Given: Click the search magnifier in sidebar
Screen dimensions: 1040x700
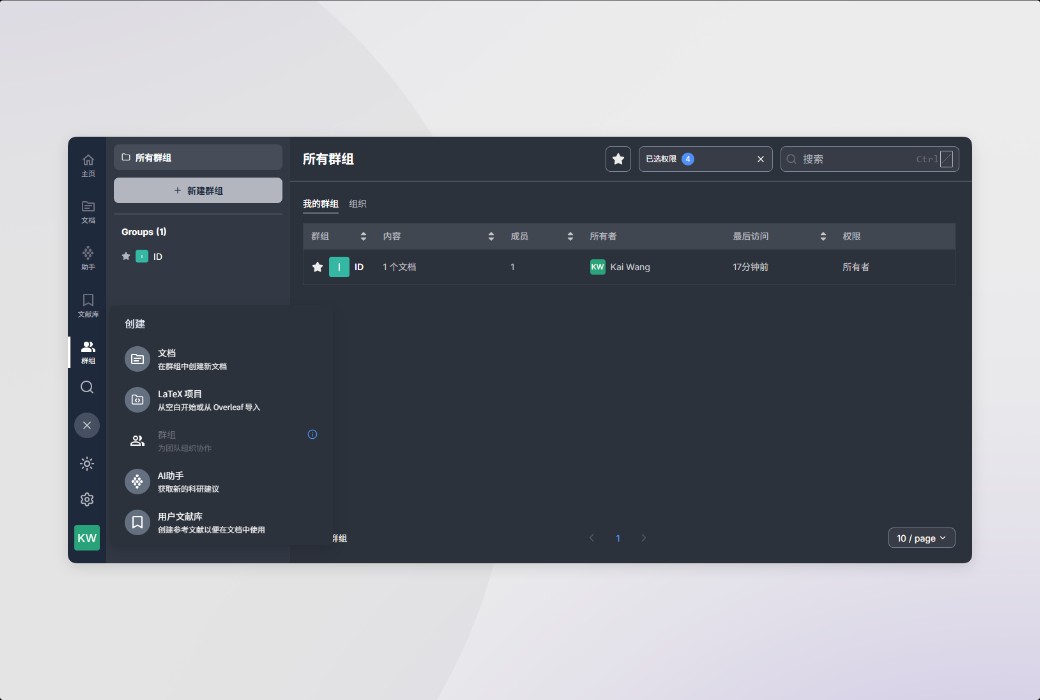Looking at the screenshot, I should pyautogui.click(x=87, y=387).
